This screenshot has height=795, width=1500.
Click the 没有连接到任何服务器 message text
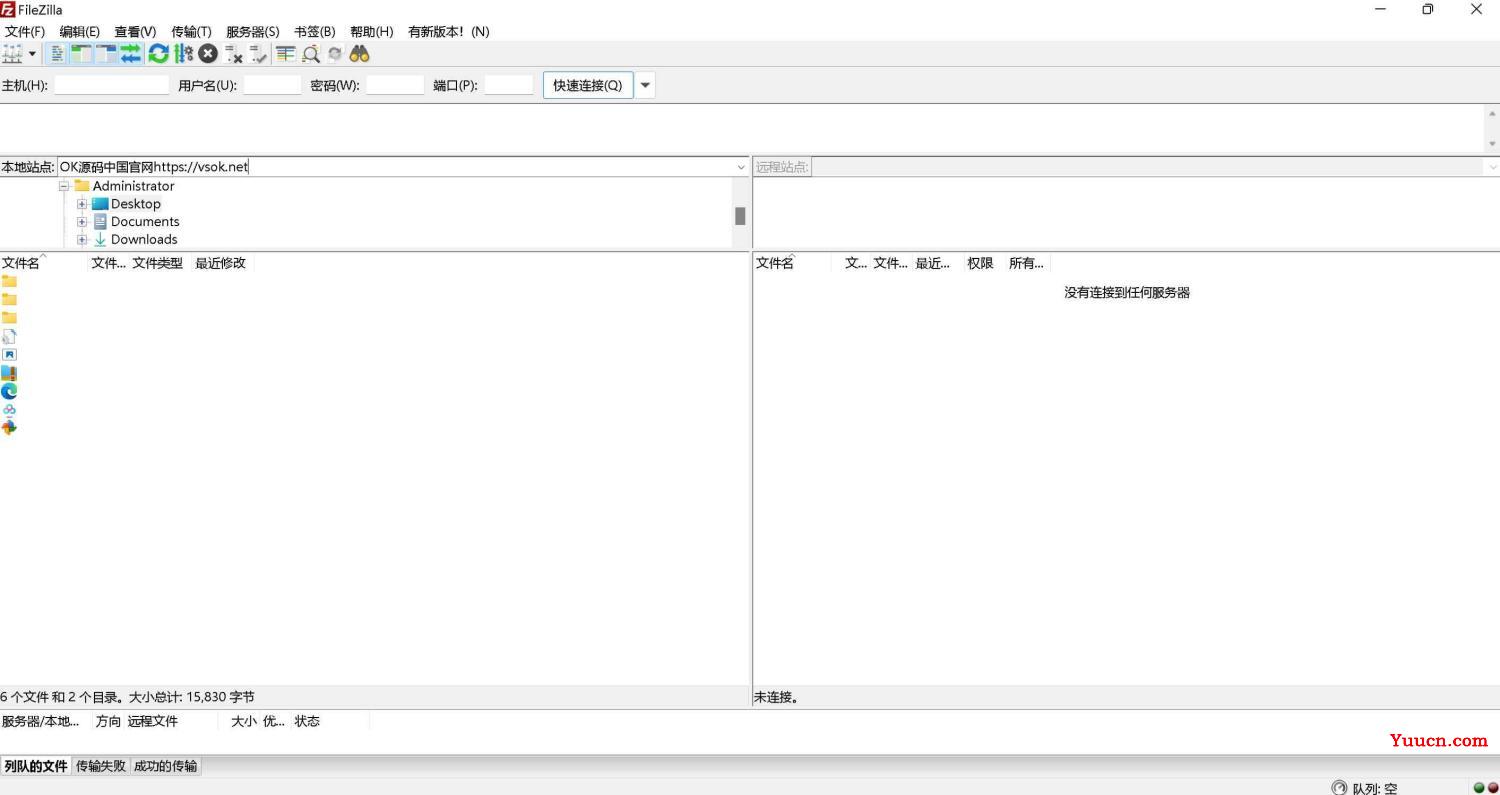pyautogui.click(x=1127, y=293)
